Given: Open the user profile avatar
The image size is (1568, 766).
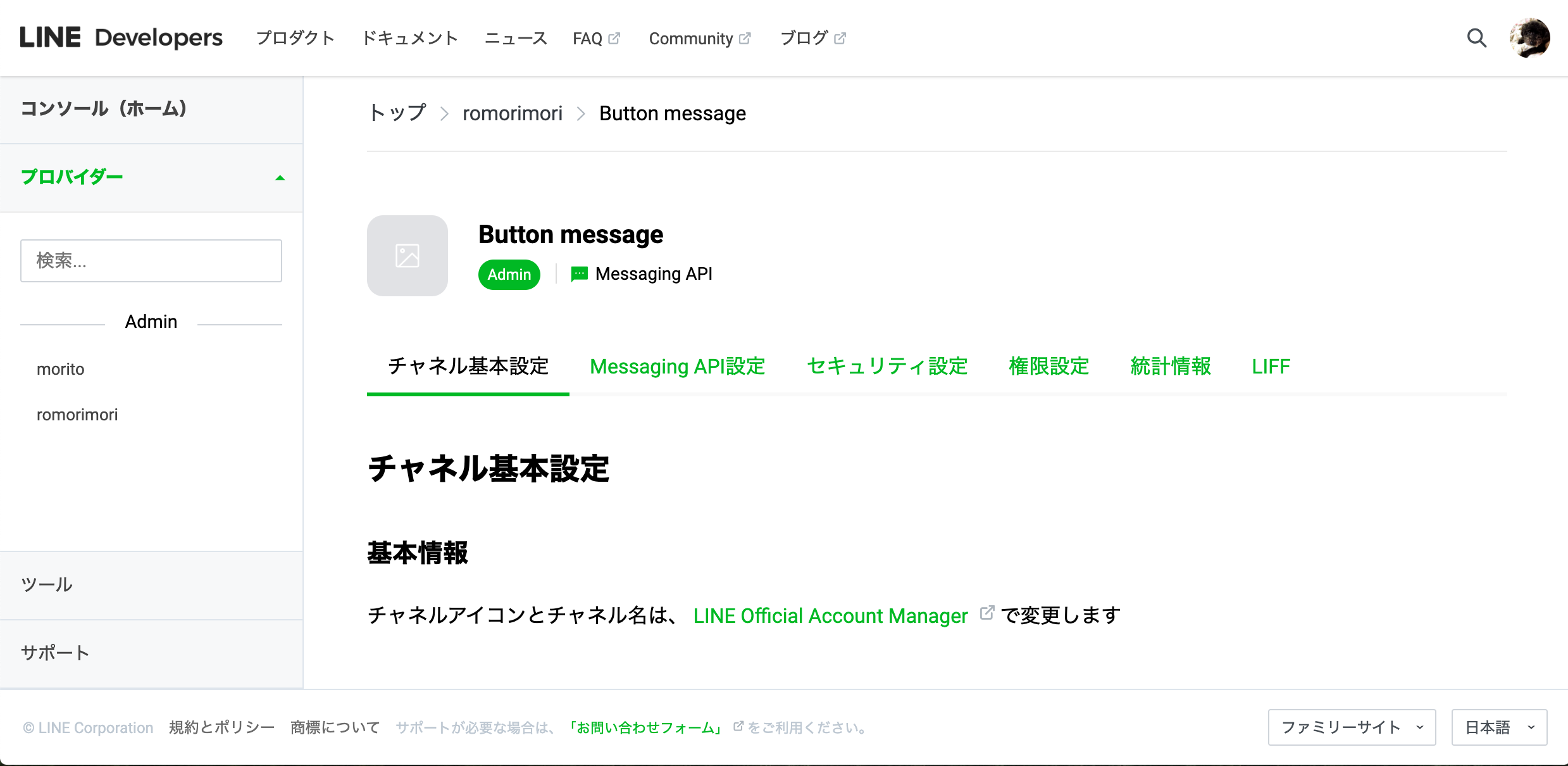Looking at the screenshot, I should point(1529,38).
